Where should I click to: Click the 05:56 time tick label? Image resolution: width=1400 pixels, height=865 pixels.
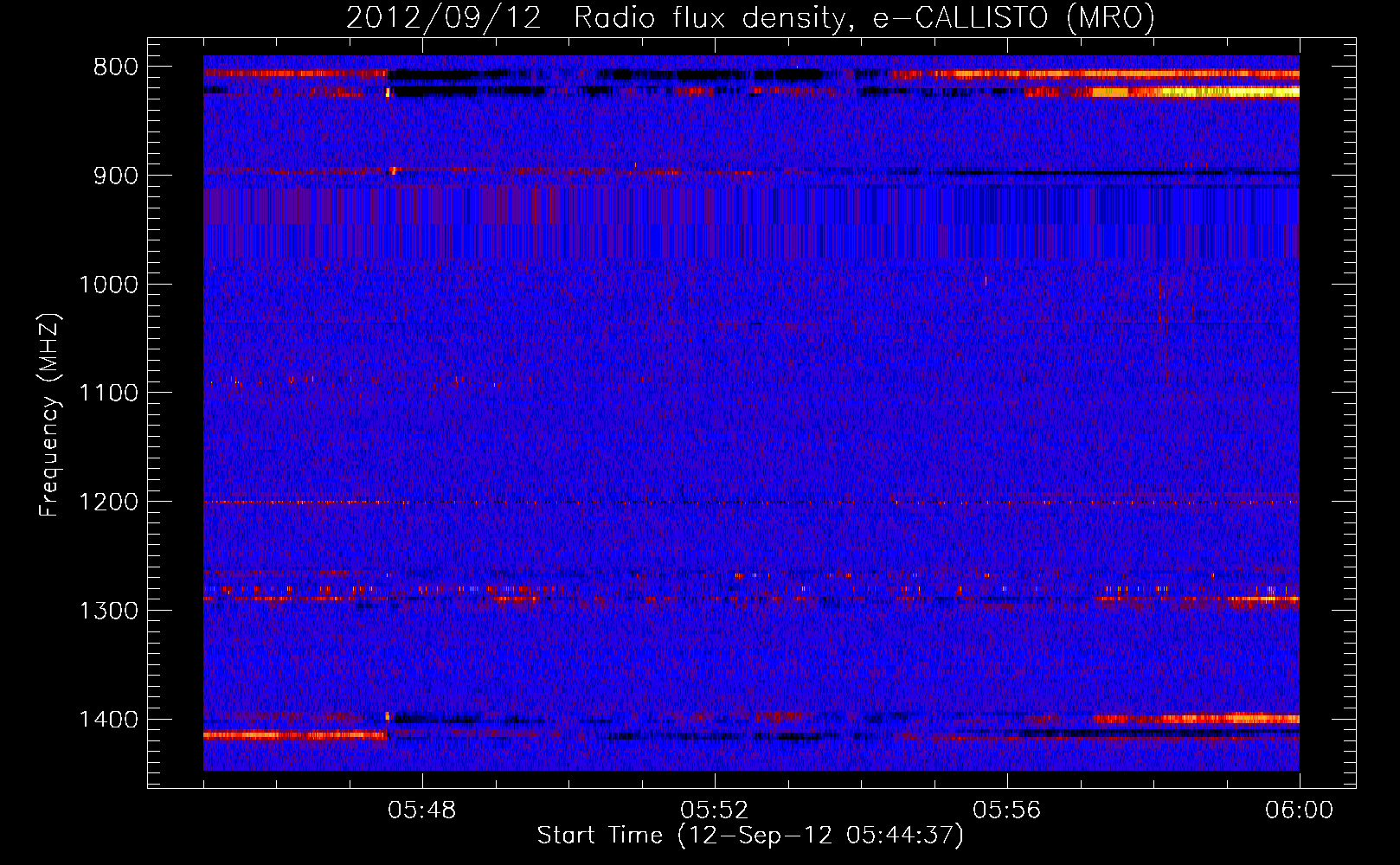(1007, 811)
